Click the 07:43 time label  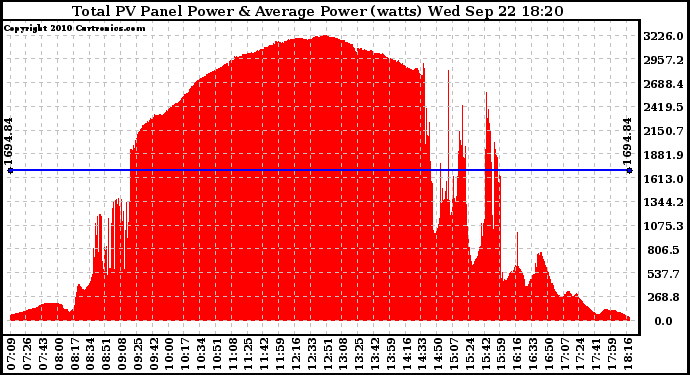point(42,355)
